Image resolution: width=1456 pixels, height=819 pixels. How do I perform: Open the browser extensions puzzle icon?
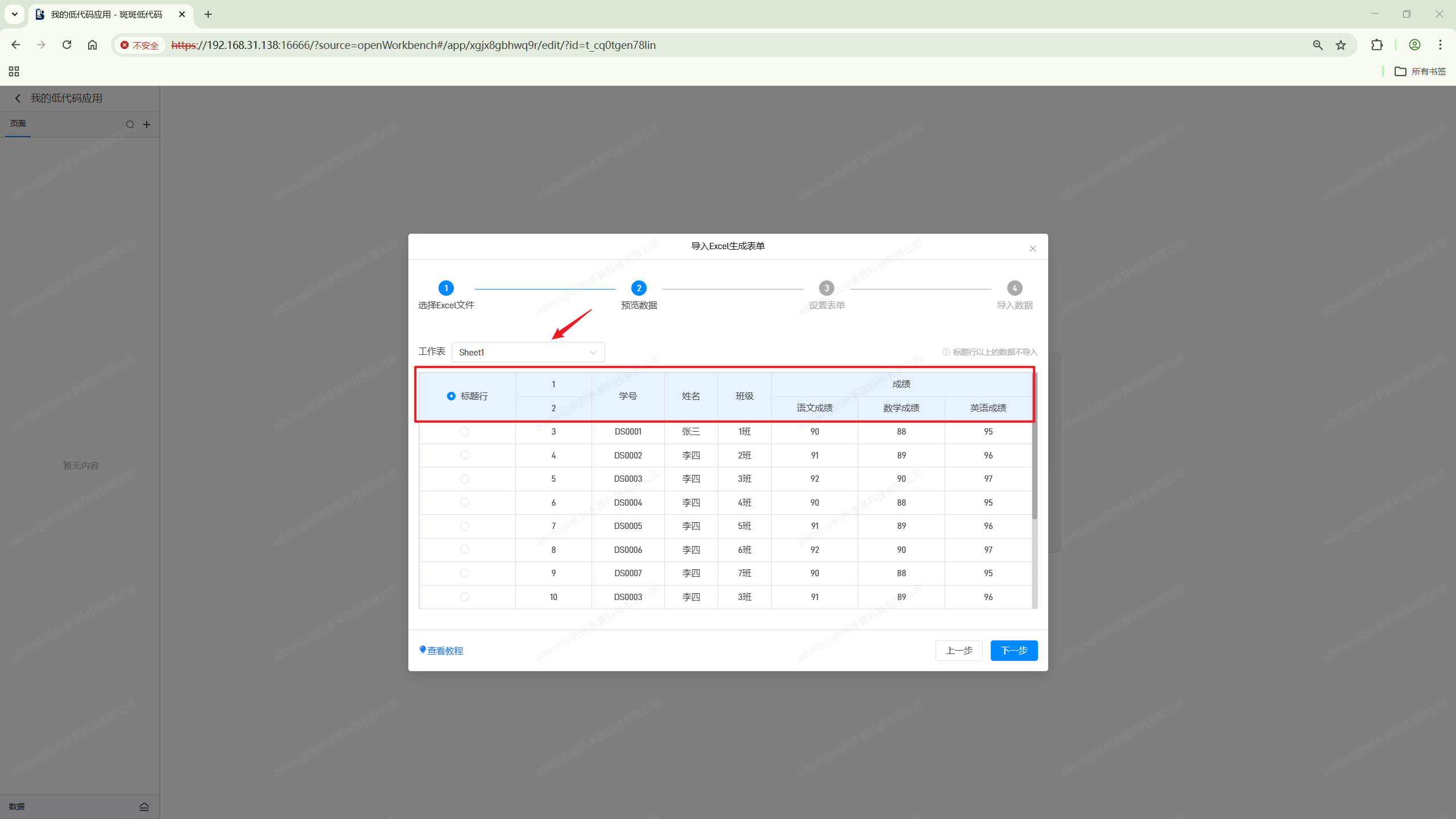click(1376, 45)
